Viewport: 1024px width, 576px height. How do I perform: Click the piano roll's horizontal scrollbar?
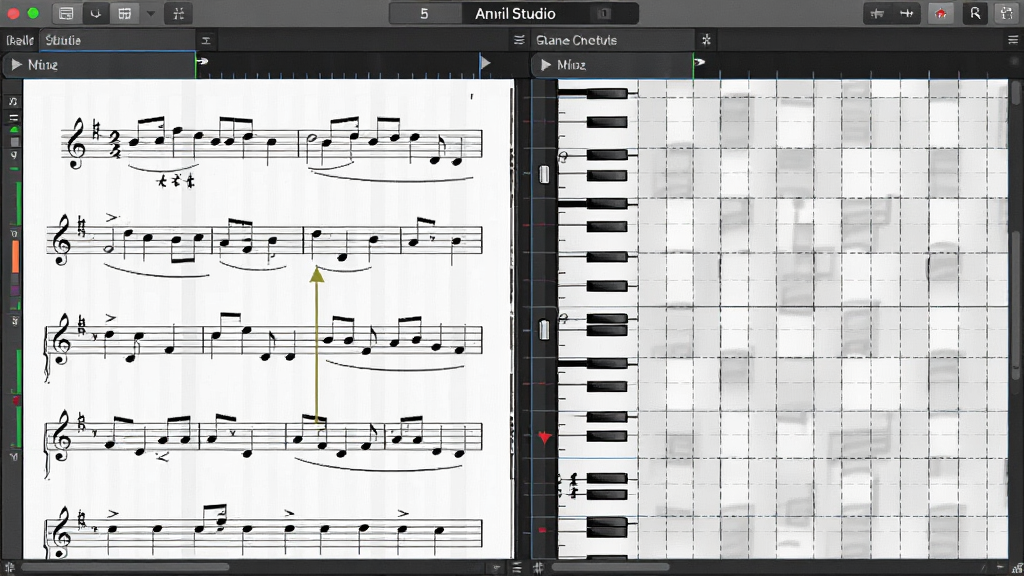click(x=611, y=568)
